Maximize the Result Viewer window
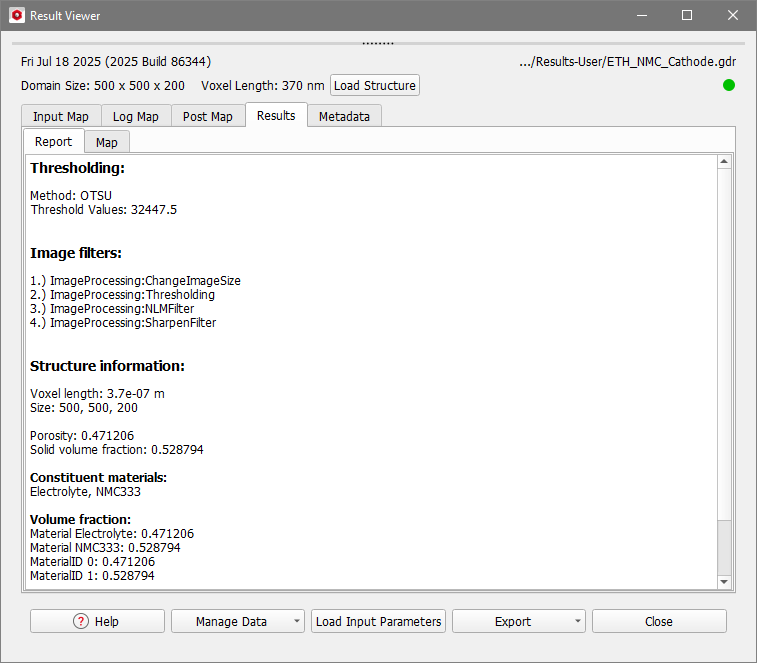The height and width of the screenshot is (663, 757). click(687, 16)
